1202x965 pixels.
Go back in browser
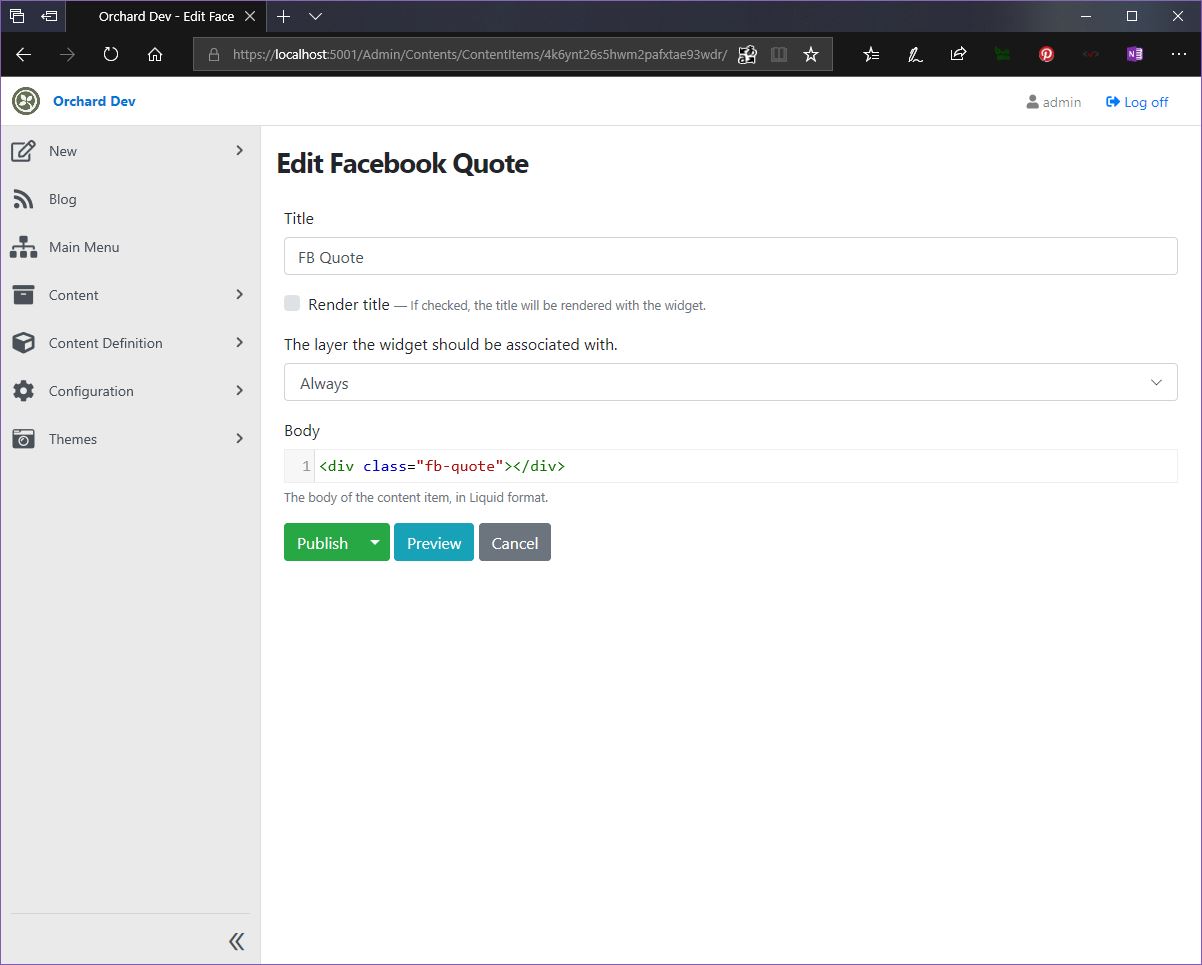24,55
